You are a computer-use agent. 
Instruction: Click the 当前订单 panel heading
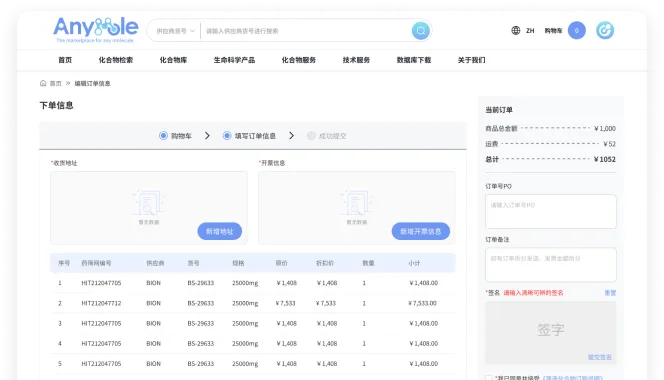(x=499, y=110)
